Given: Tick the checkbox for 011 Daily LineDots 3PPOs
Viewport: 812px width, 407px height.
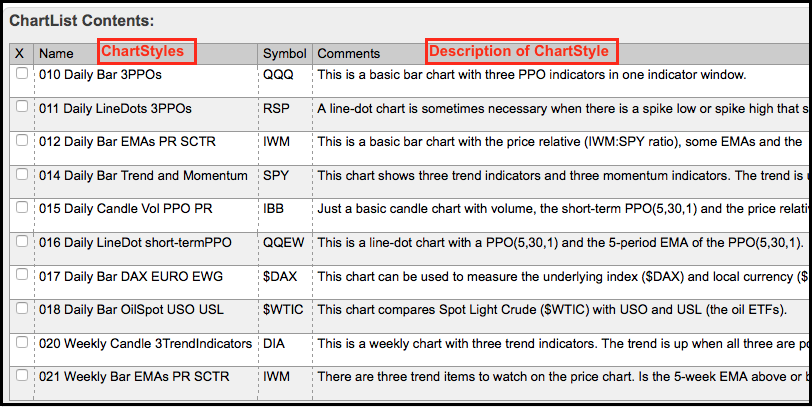Looking at the screenshot, I should point(22,107).
